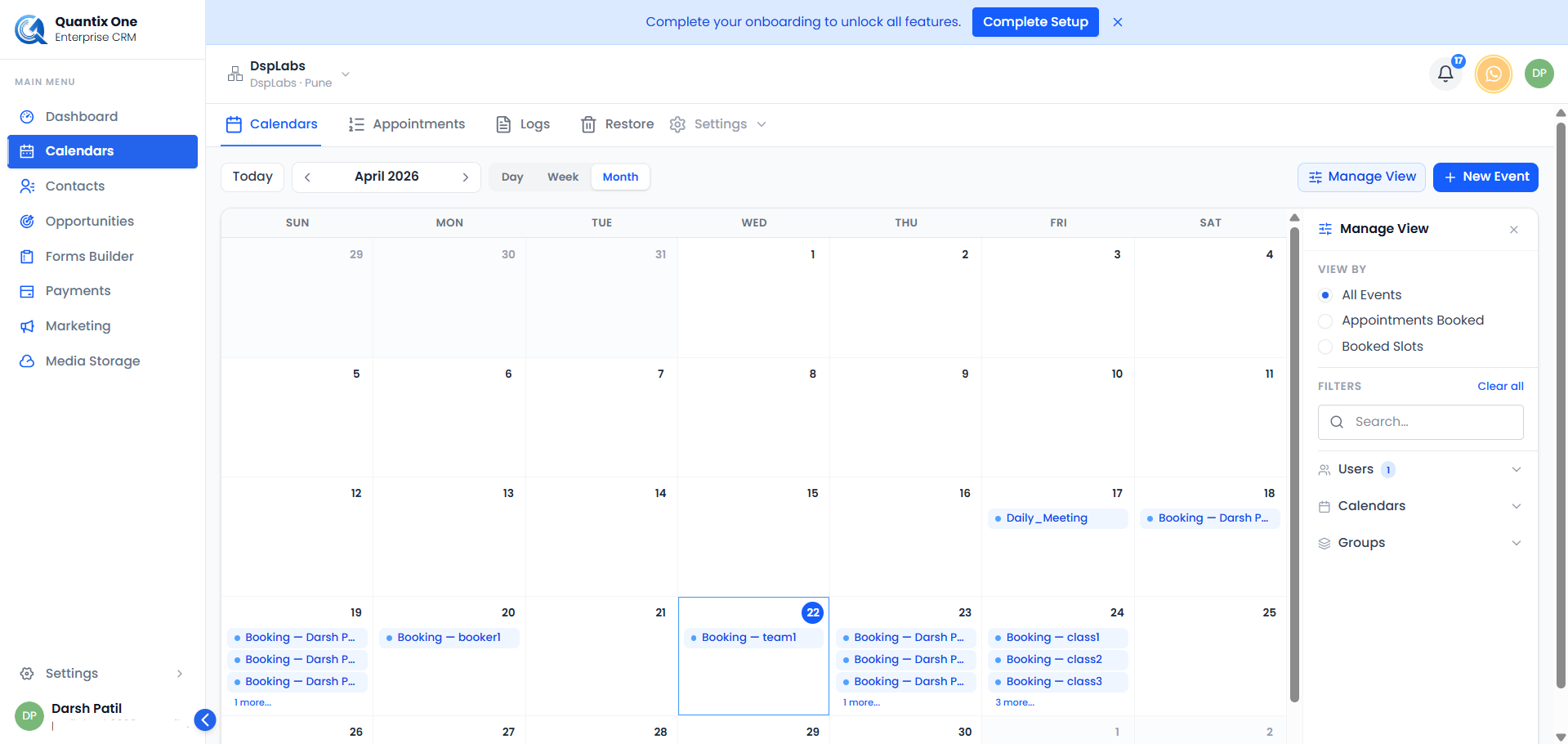Click the calendar grid vertical scrollbar
The height and width of the screenshot is (744, 1568).
point(1294,464)
